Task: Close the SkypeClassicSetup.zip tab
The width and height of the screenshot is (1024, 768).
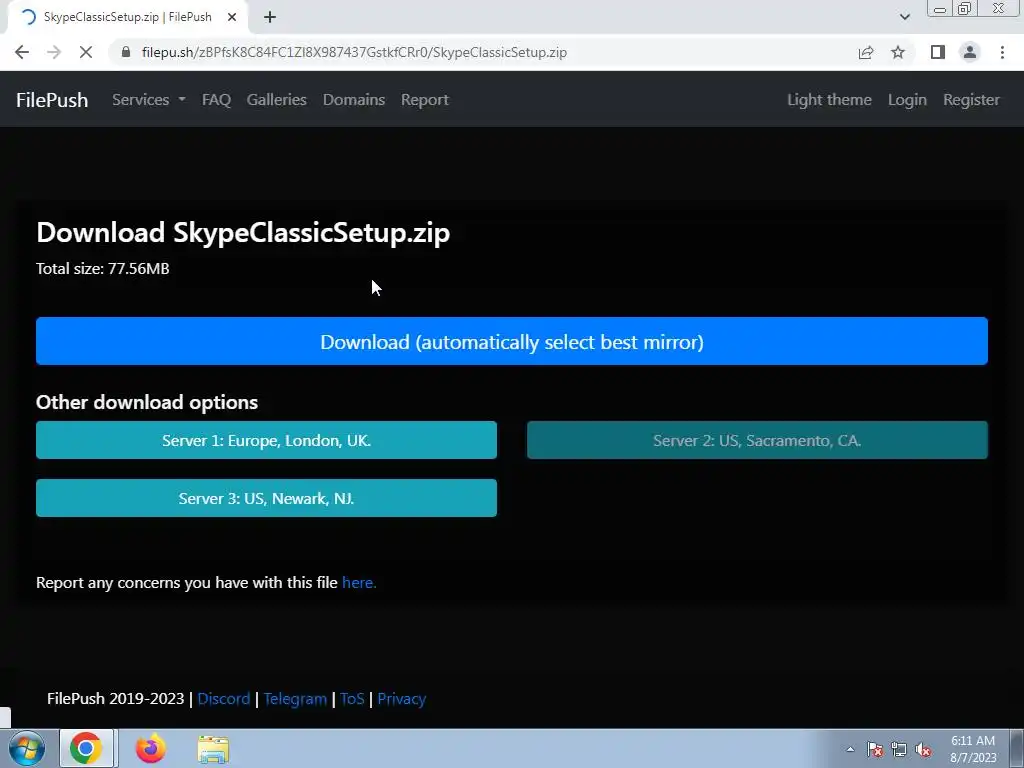Action: (232, 17)
